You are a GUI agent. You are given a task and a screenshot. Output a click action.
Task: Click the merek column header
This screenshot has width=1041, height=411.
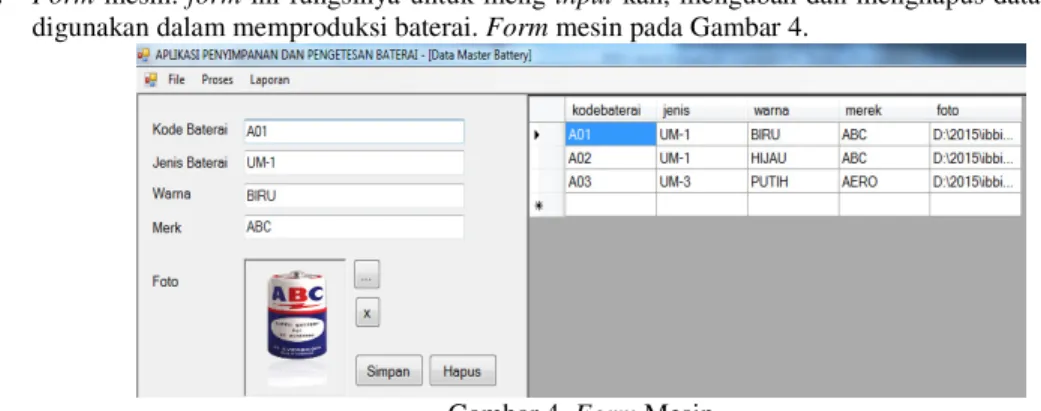(x=884, y=110)
